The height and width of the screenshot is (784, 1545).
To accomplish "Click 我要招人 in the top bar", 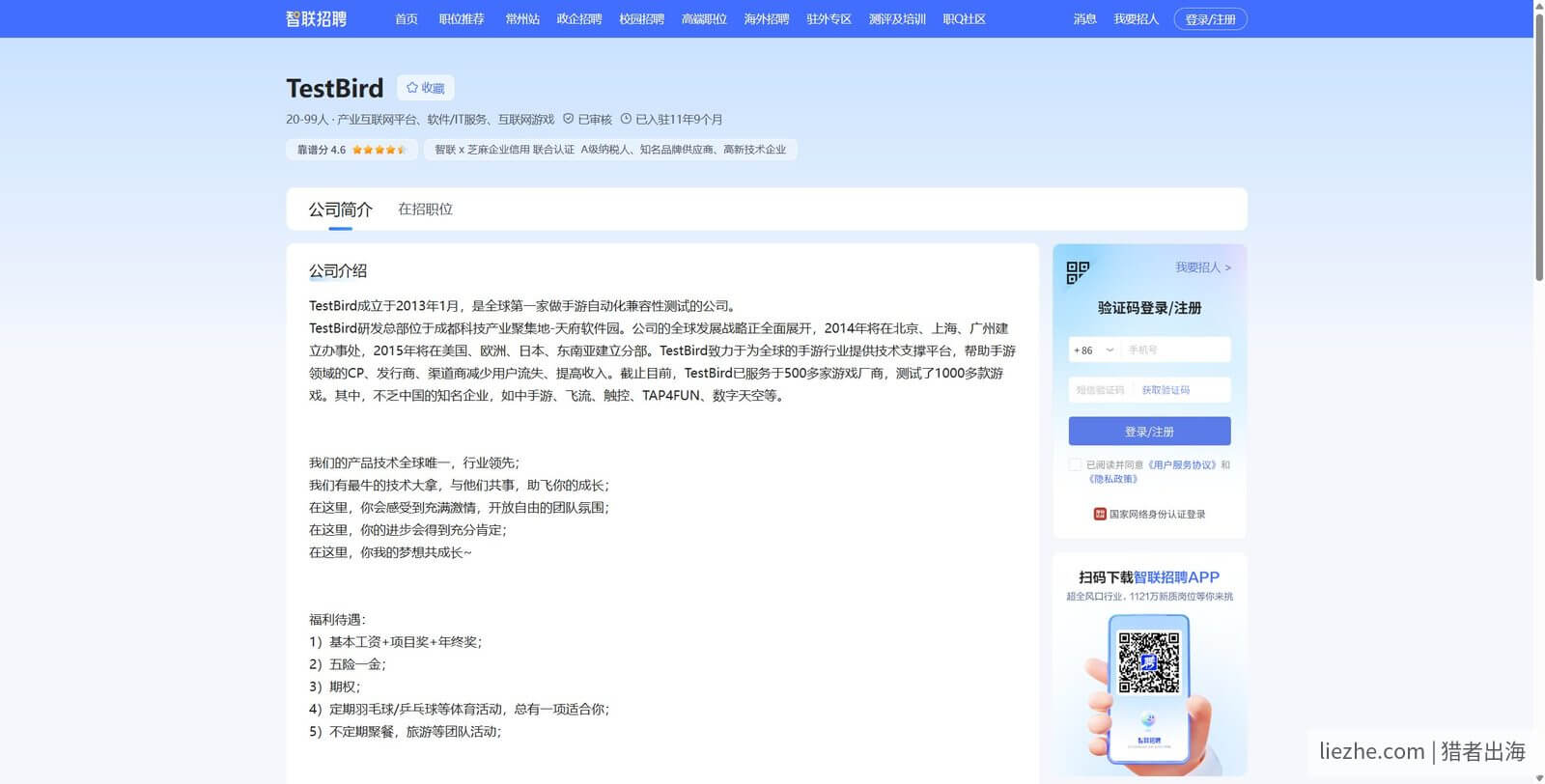I will [1136, 18].
